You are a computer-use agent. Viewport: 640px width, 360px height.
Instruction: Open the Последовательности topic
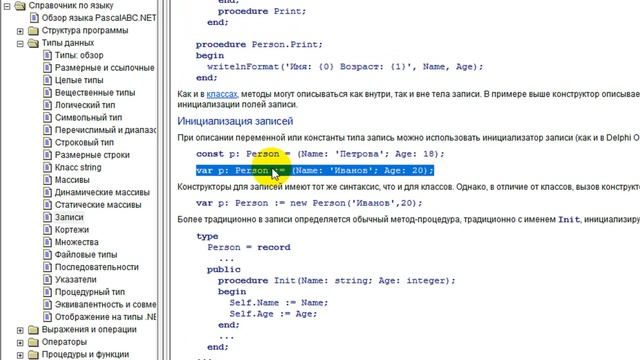point(97,267)
